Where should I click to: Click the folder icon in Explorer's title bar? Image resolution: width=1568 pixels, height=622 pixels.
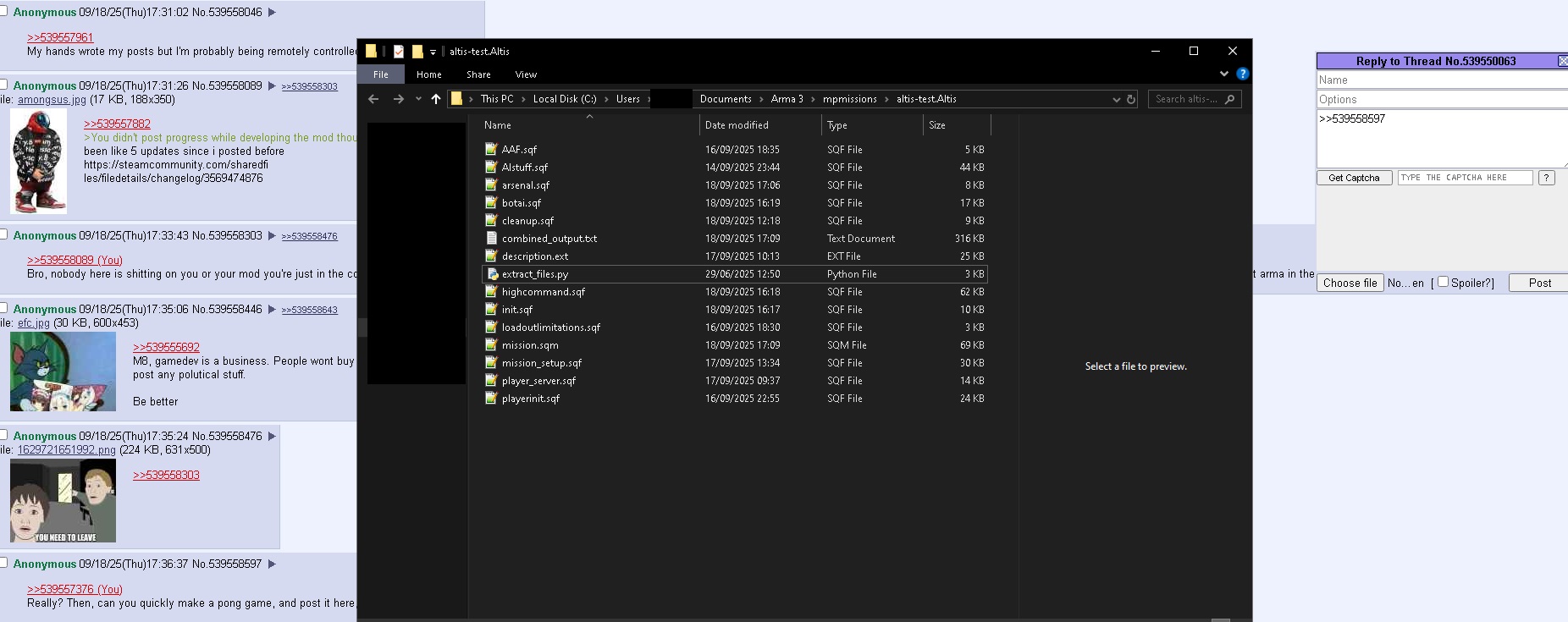point(371,51)
